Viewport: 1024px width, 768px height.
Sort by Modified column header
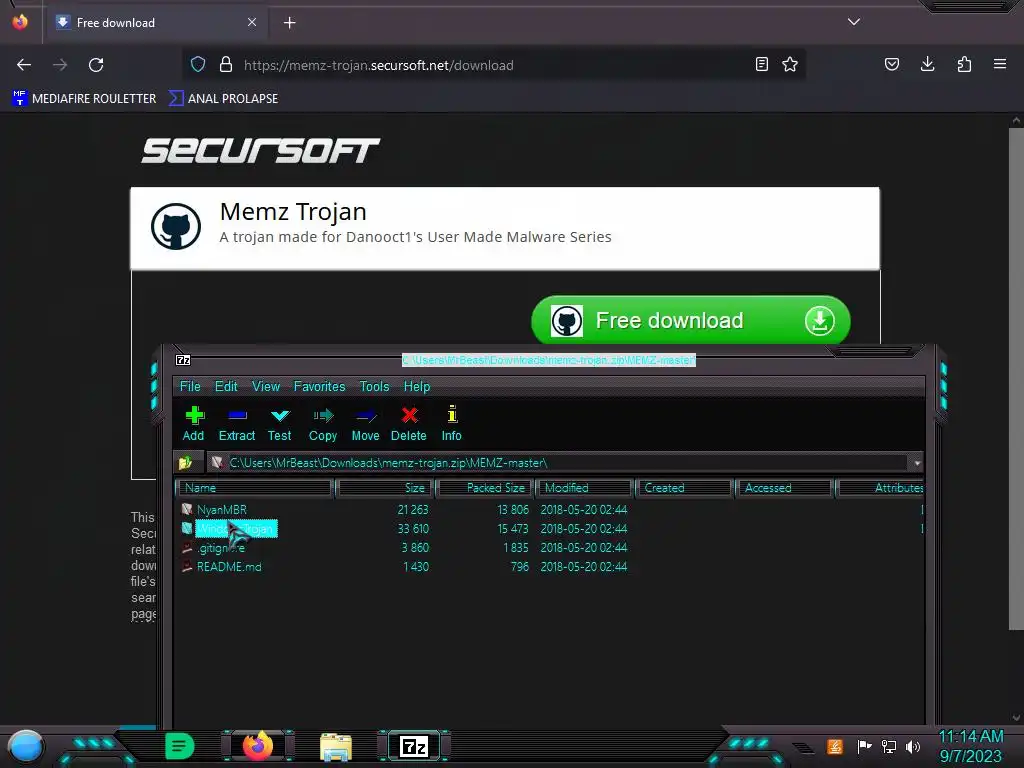pyautogui.click(x=584, y=488)
